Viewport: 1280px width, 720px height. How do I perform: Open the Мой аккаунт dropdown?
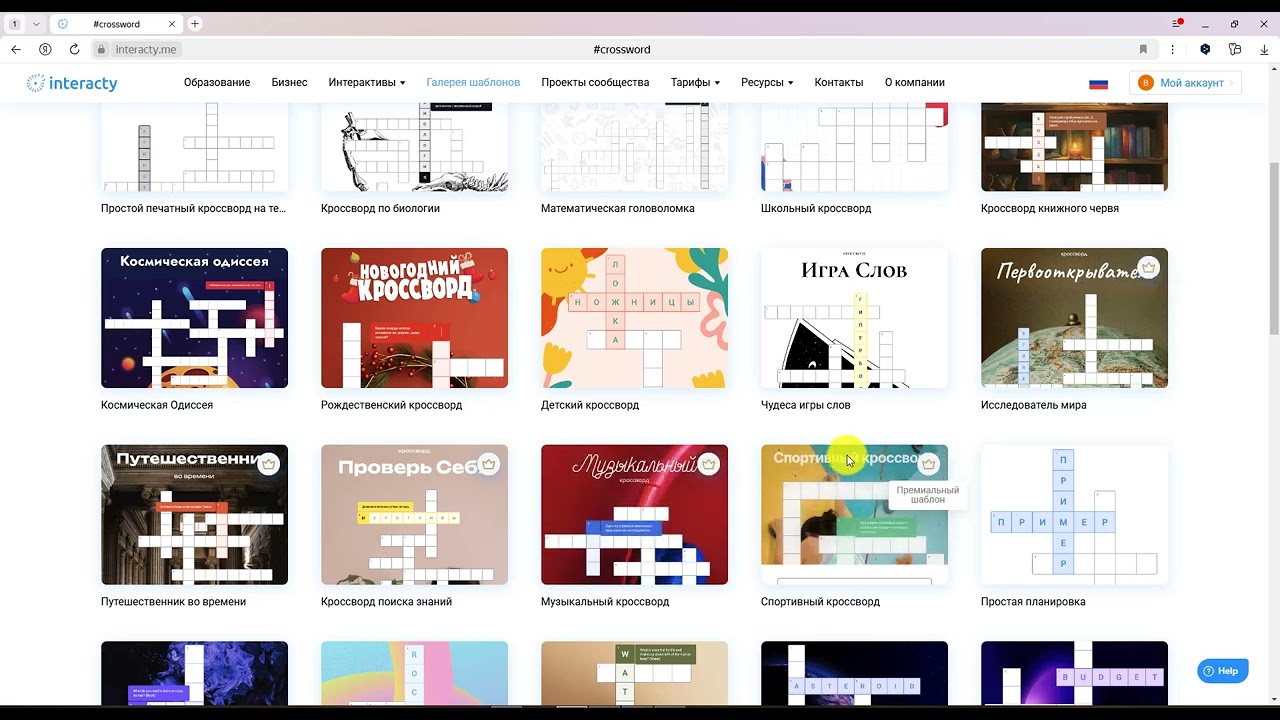coord(1185,83)
